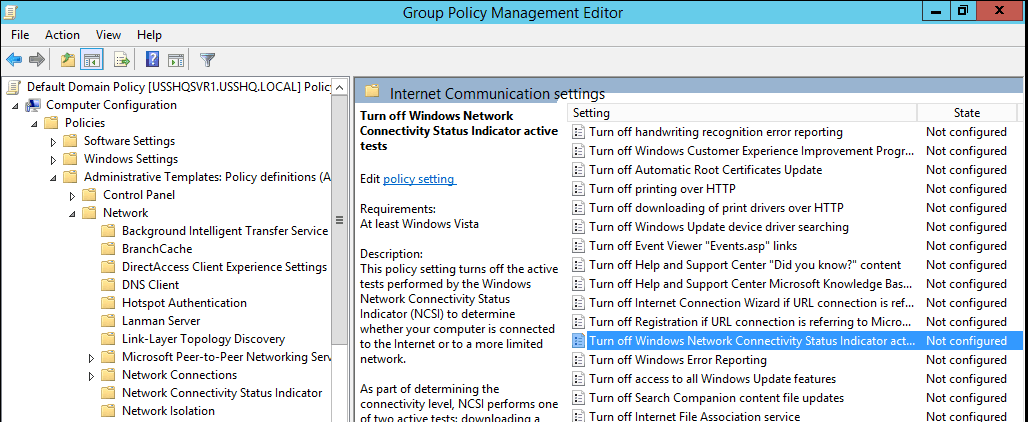
Task: Open the Action menu
Action: point(62,35)
